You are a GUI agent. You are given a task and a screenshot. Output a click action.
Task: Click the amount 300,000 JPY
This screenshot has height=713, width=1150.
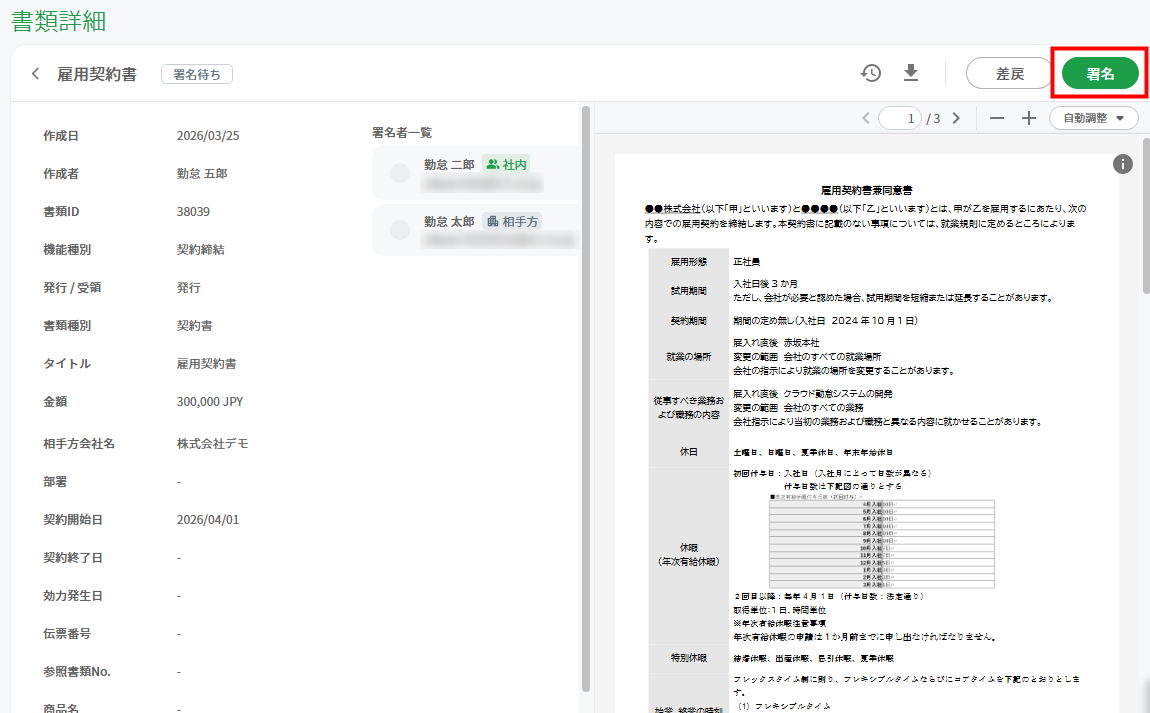coord(210,402)
